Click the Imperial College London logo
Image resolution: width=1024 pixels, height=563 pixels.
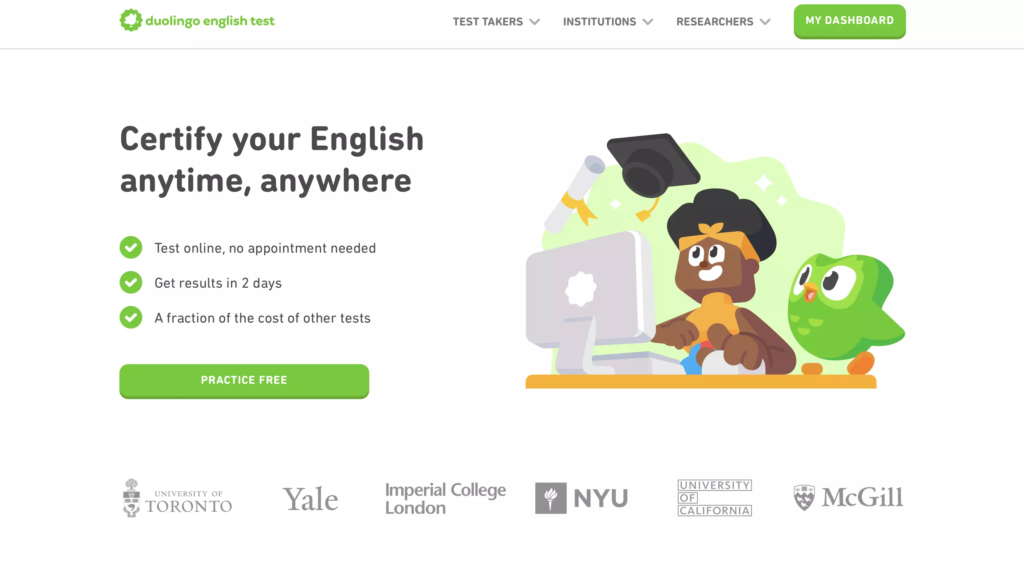[x=445, y=498]
